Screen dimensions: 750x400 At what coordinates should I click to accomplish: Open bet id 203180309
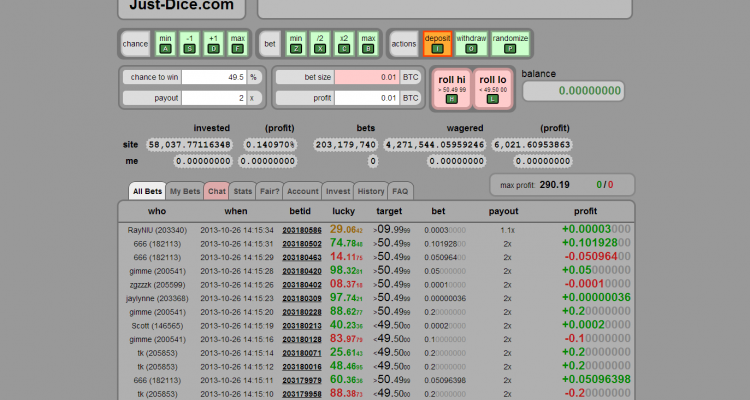coord(302,299)
